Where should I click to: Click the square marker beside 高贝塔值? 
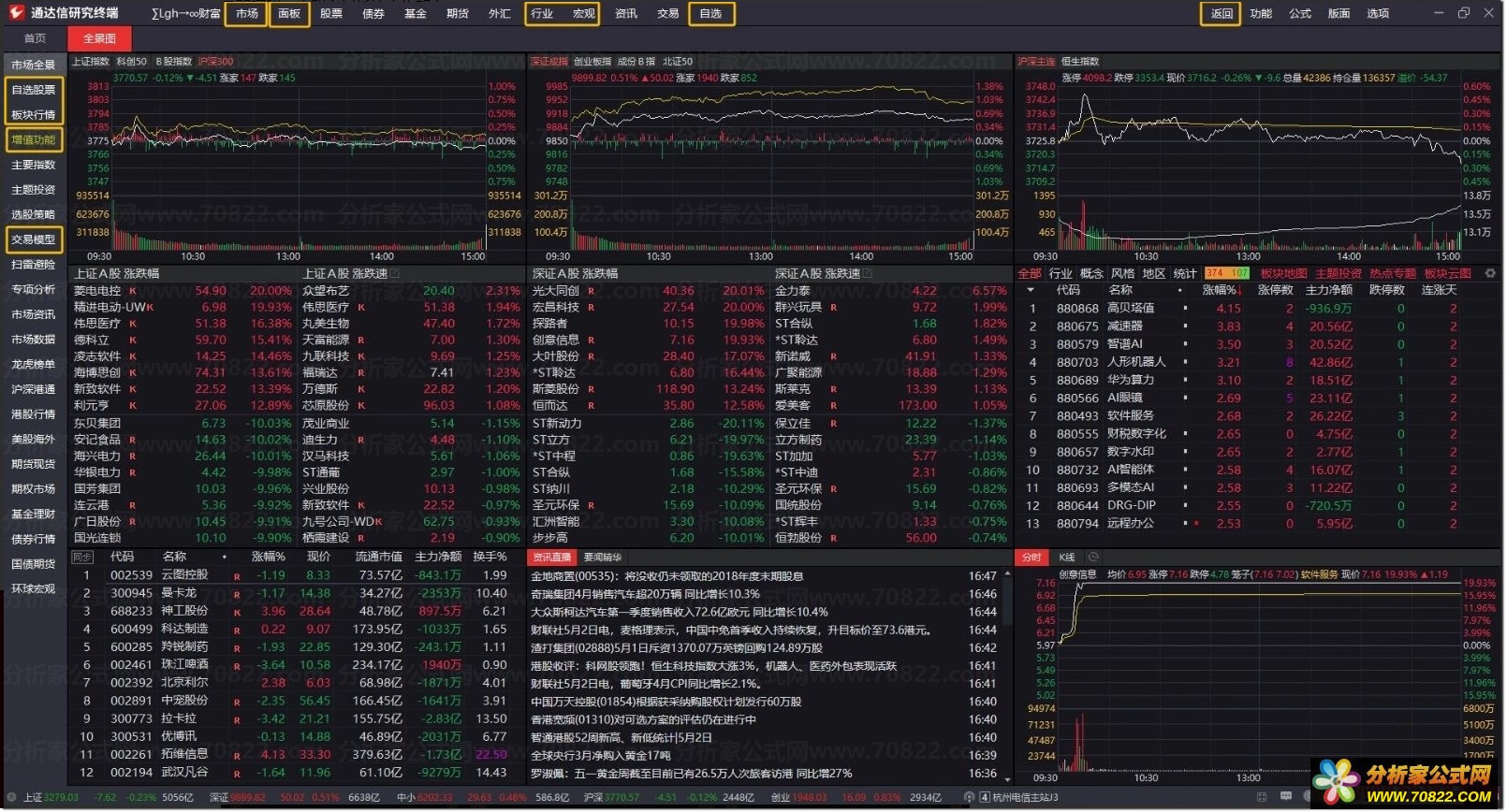point(1185,308)
